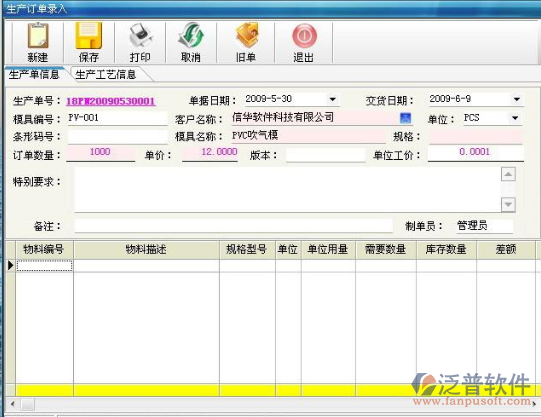Cancel changes with the 取消 icon
This screenshot has width=541, height=417.
[191, 36]
